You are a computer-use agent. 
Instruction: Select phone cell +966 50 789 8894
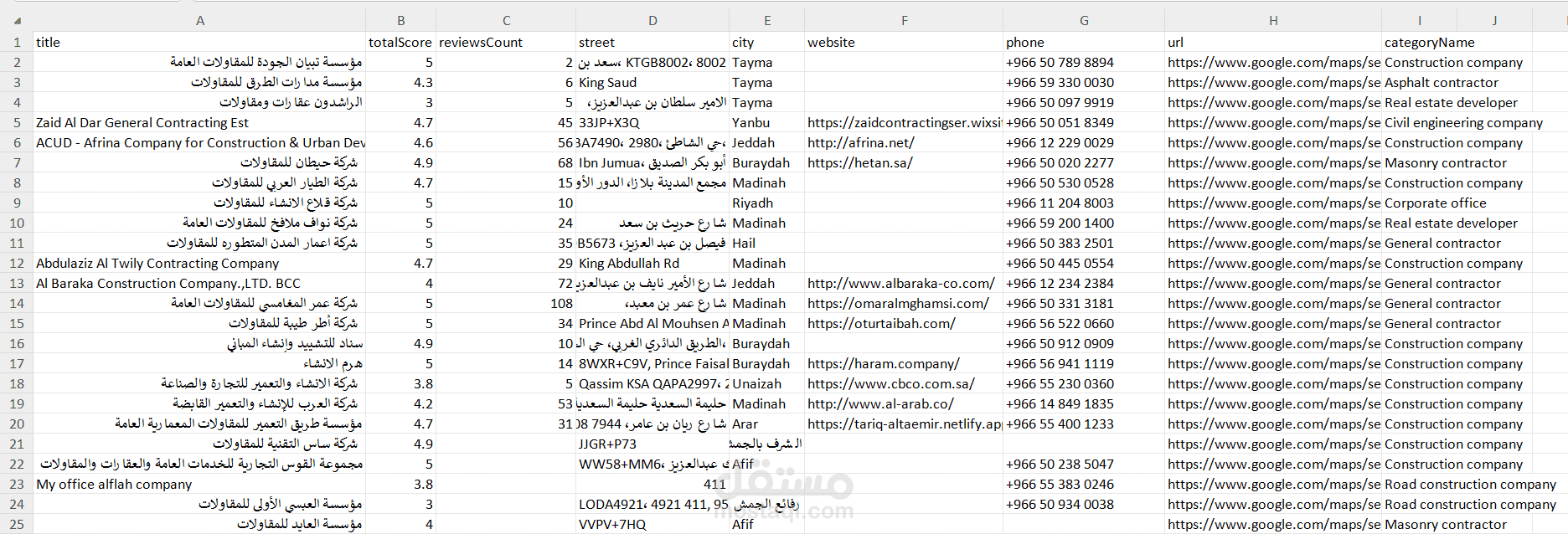pyautogui.click(x=1084, y=62)
